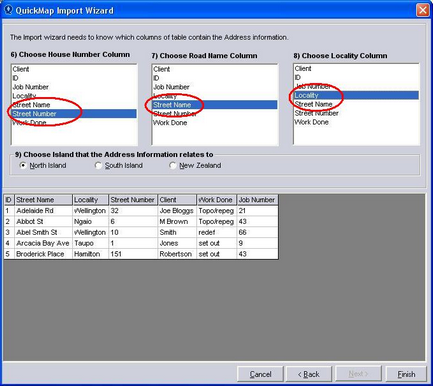The height and width of the screenshot is (386, 433).
Task: Click the Hamilton locality cell
Action: (x=90, y=254)
